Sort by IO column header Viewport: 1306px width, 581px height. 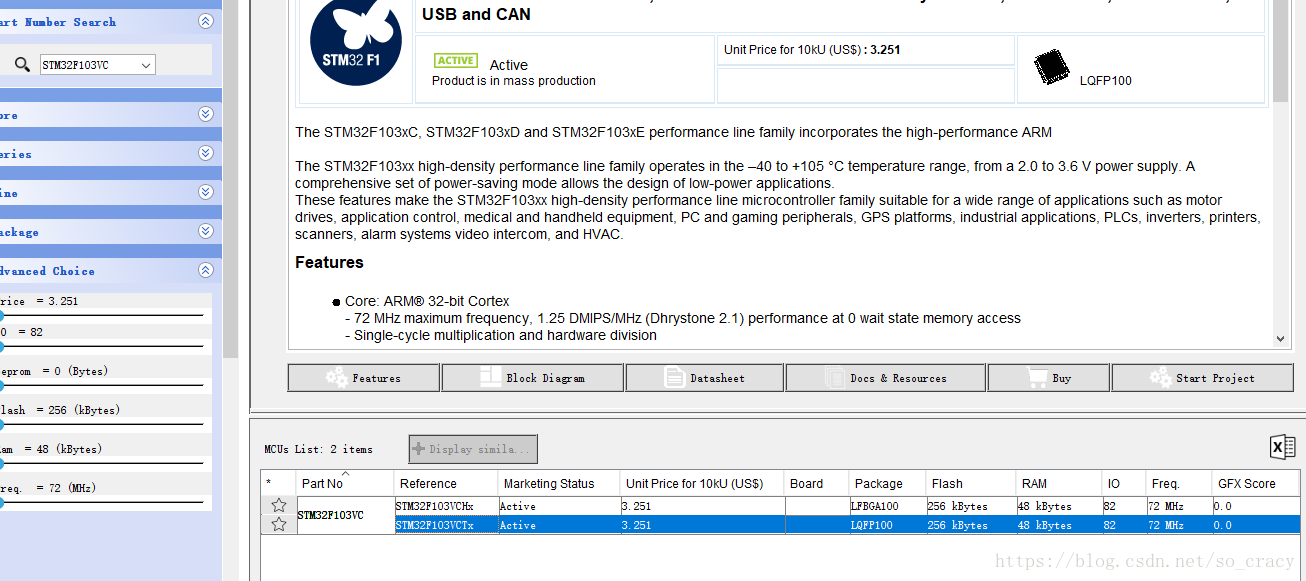(x=1123, y=483)
